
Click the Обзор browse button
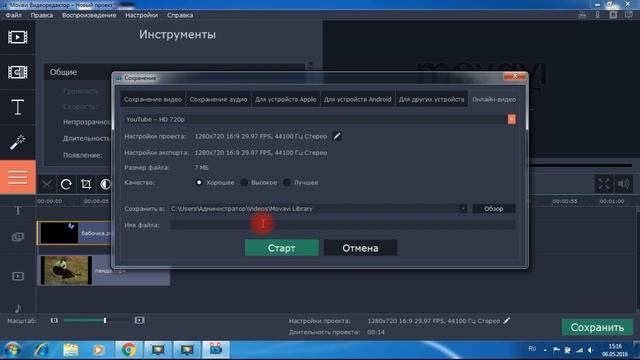tap(494, 209)
